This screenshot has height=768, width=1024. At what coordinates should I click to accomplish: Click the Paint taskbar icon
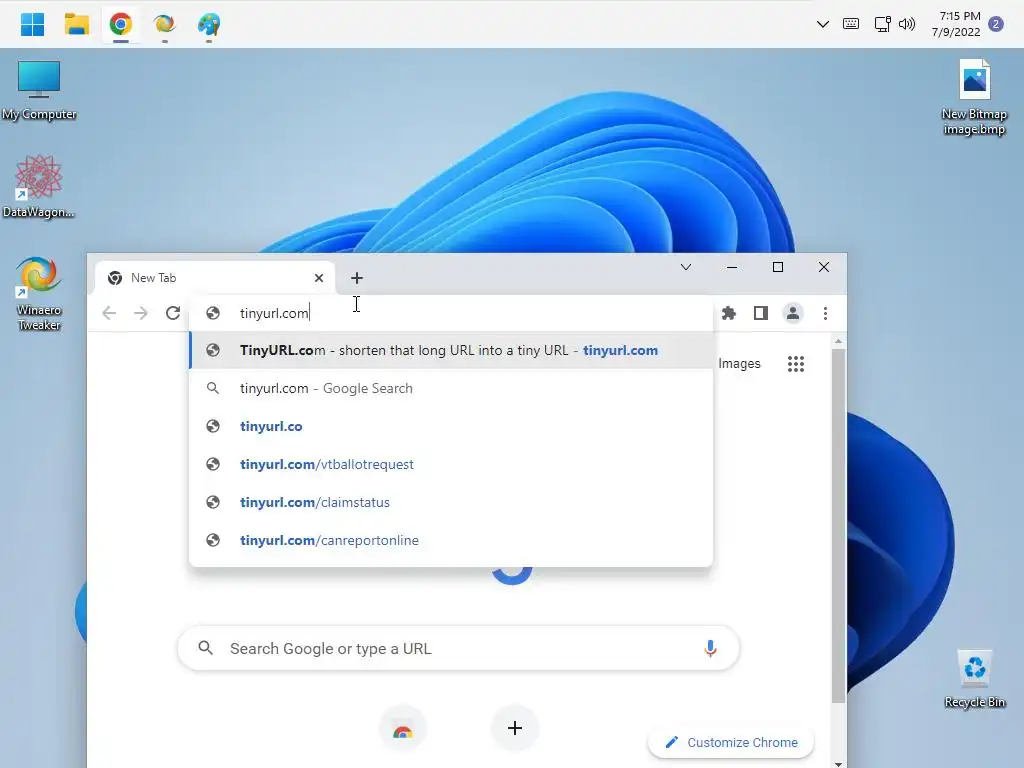209,25
